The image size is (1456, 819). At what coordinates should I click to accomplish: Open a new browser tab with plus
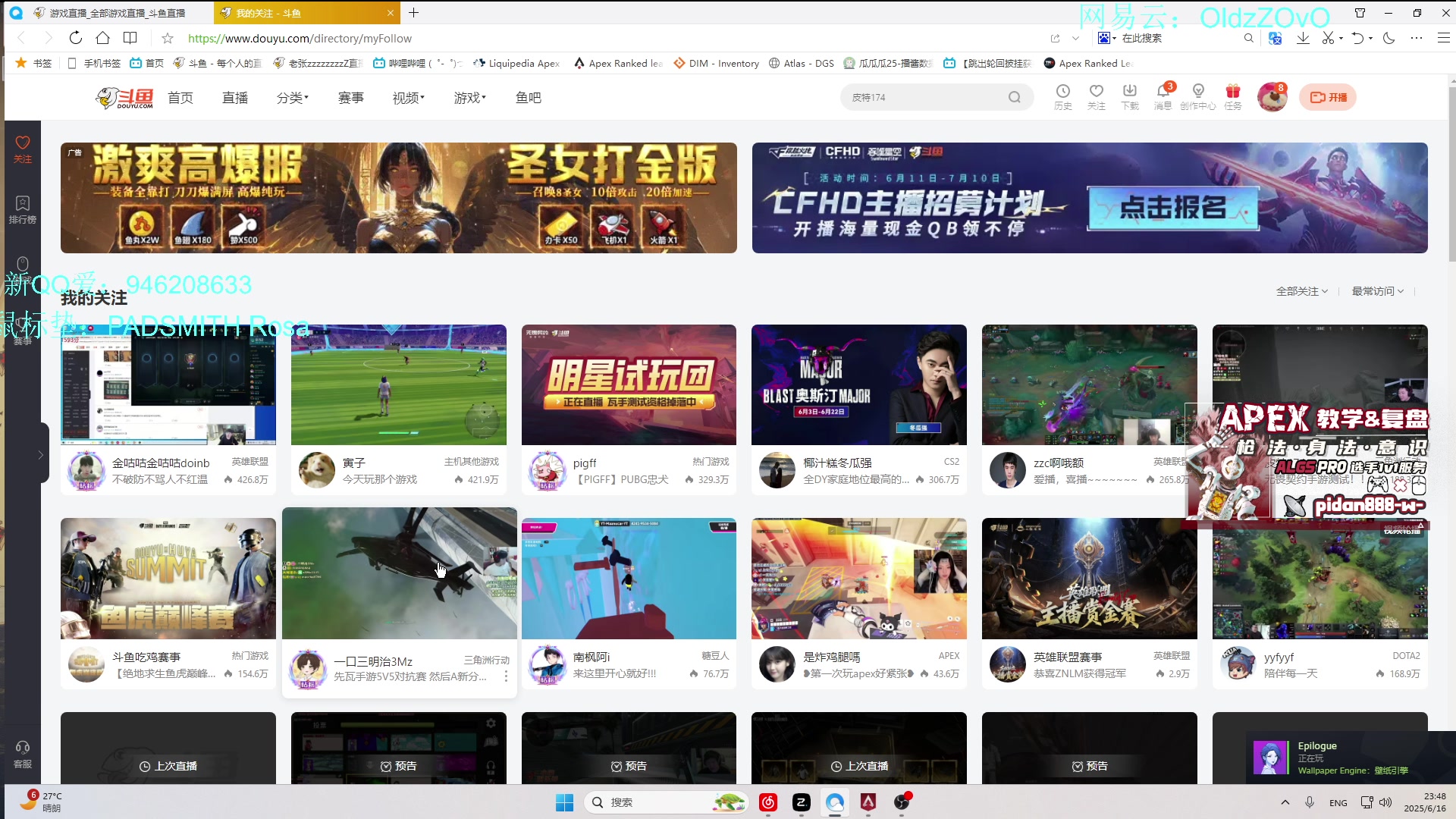click(x=413, y=13)
